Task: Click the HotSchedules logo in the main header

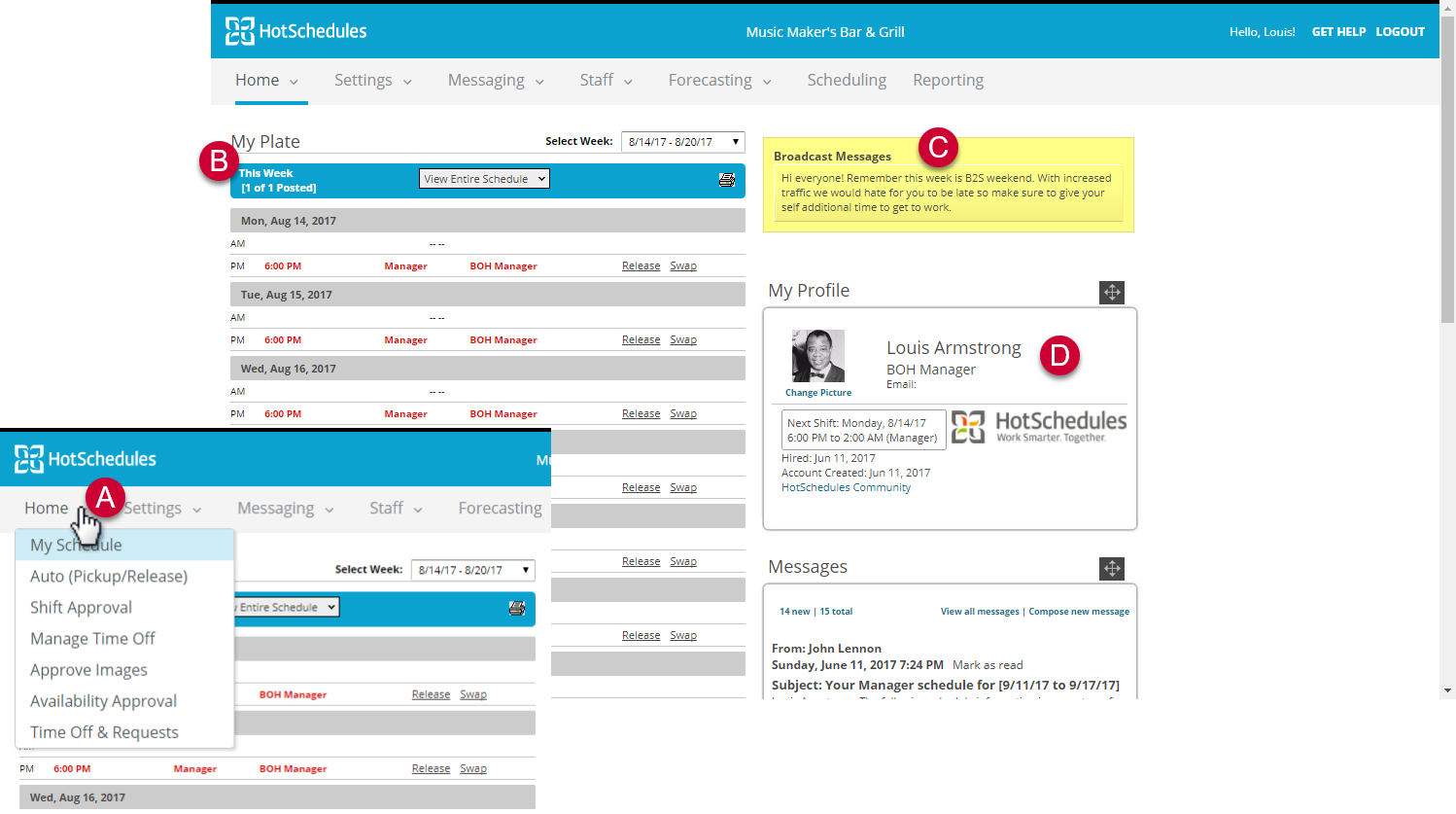Action: 296,31
